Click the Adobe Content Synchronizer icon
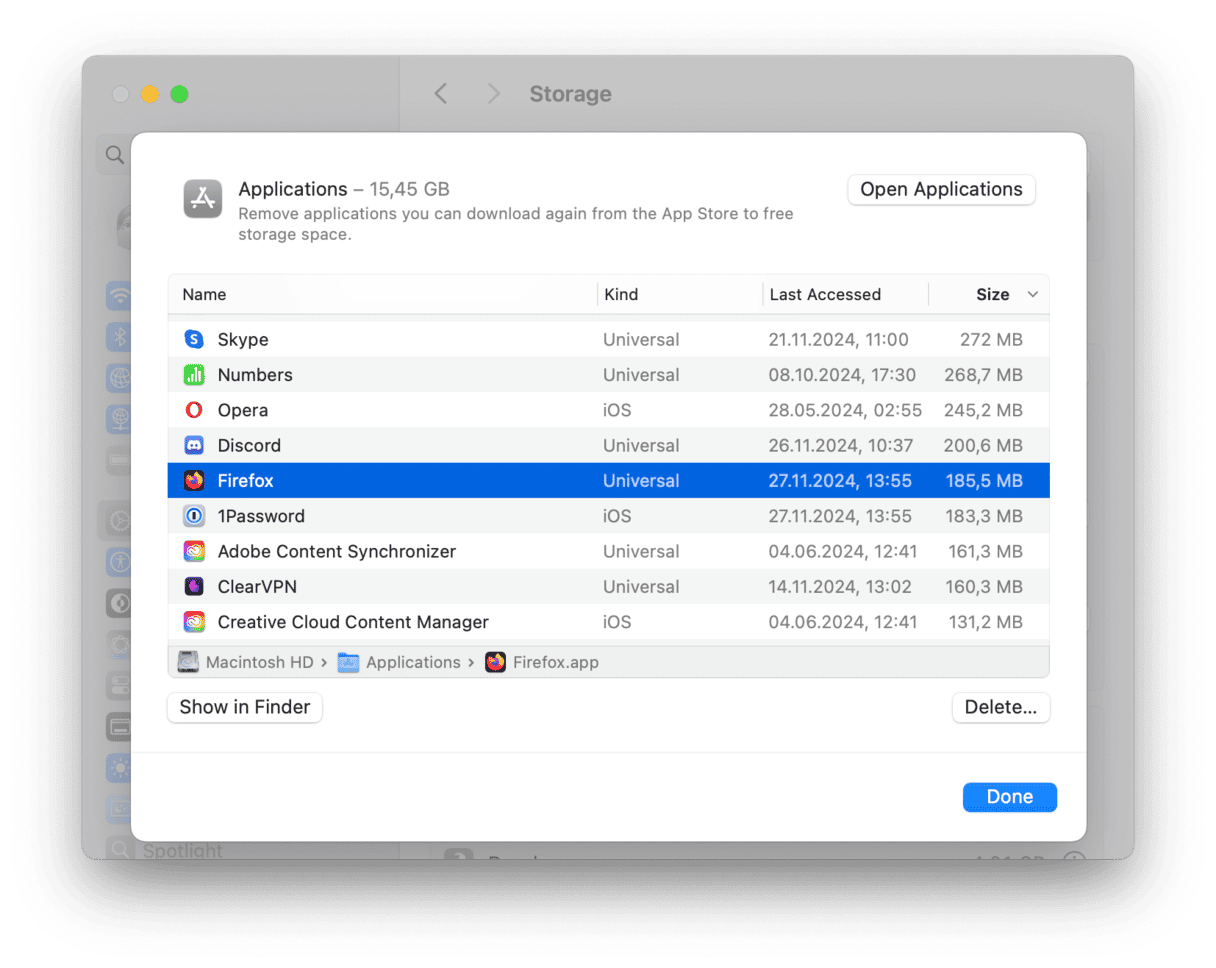 coord(194,552)
